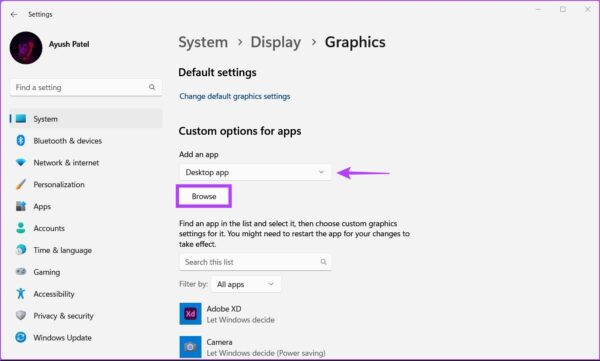Open Change default graphics settings link
Viewport: 600px width, 361px height.
tap(235, 96)
